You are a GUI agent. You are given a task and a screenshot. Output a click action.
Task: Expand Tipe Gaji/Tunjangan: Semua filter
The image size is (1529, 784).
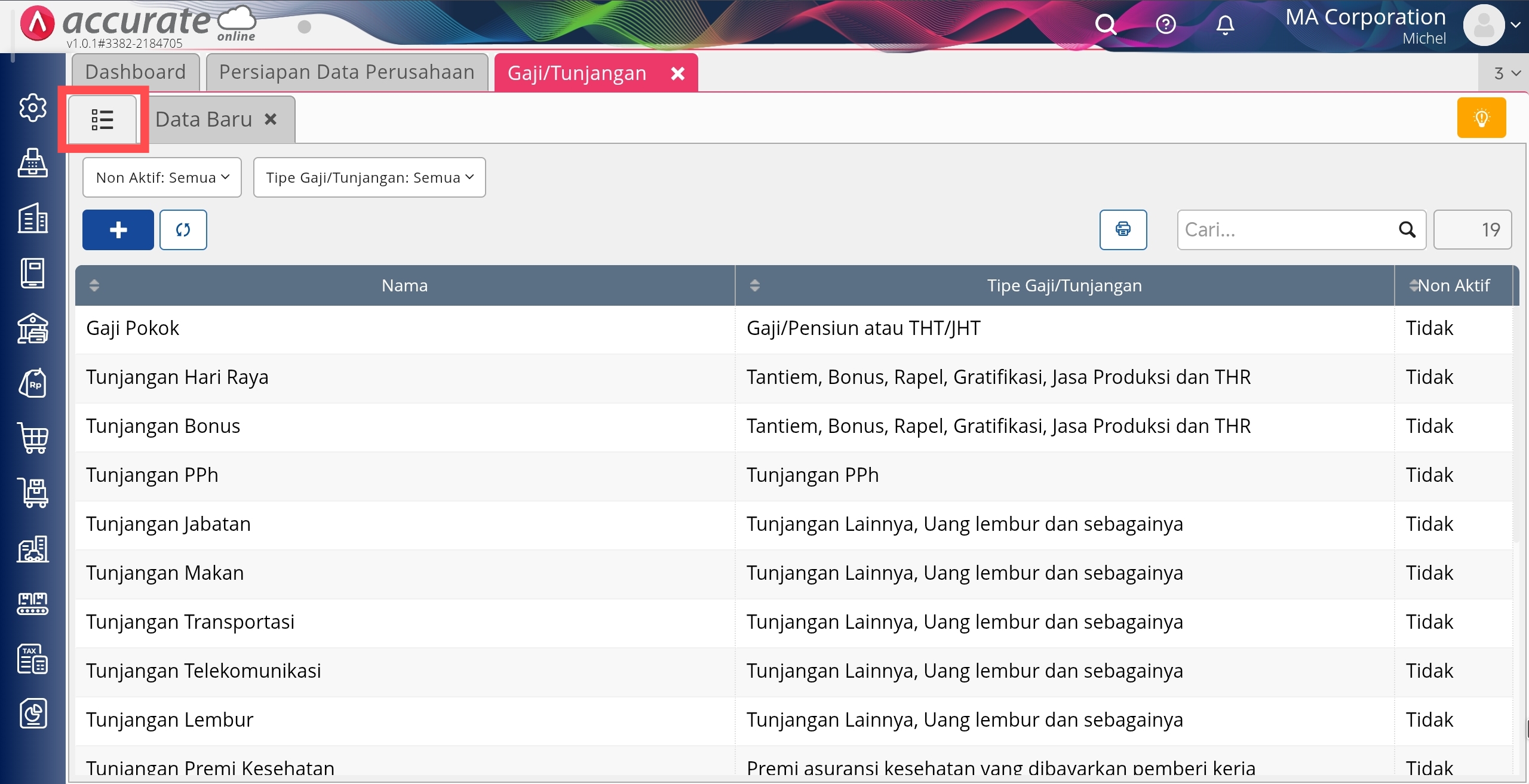369,177
